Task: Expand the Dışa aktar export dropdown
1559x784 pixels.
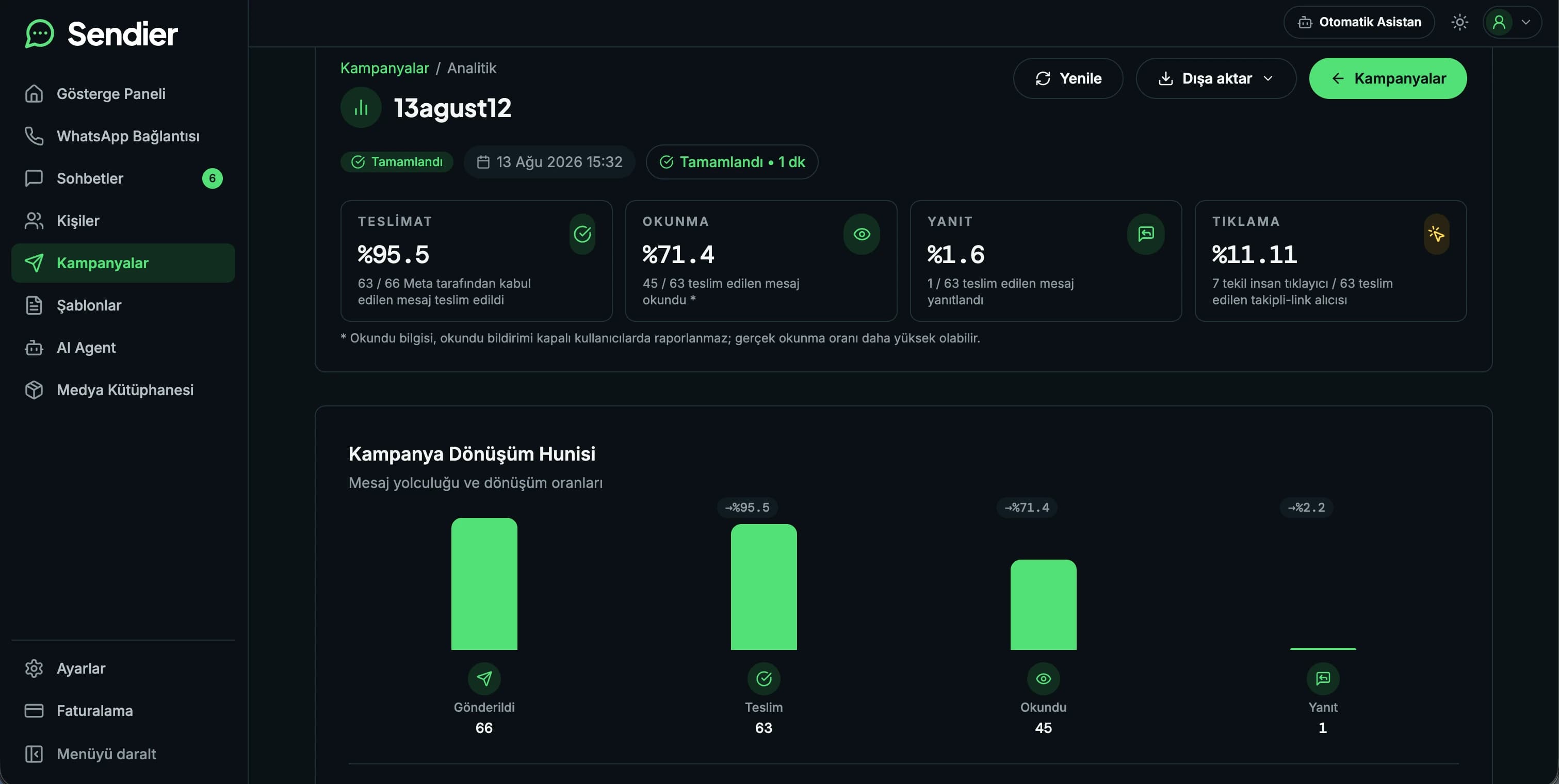Action: coord(1215,78)
